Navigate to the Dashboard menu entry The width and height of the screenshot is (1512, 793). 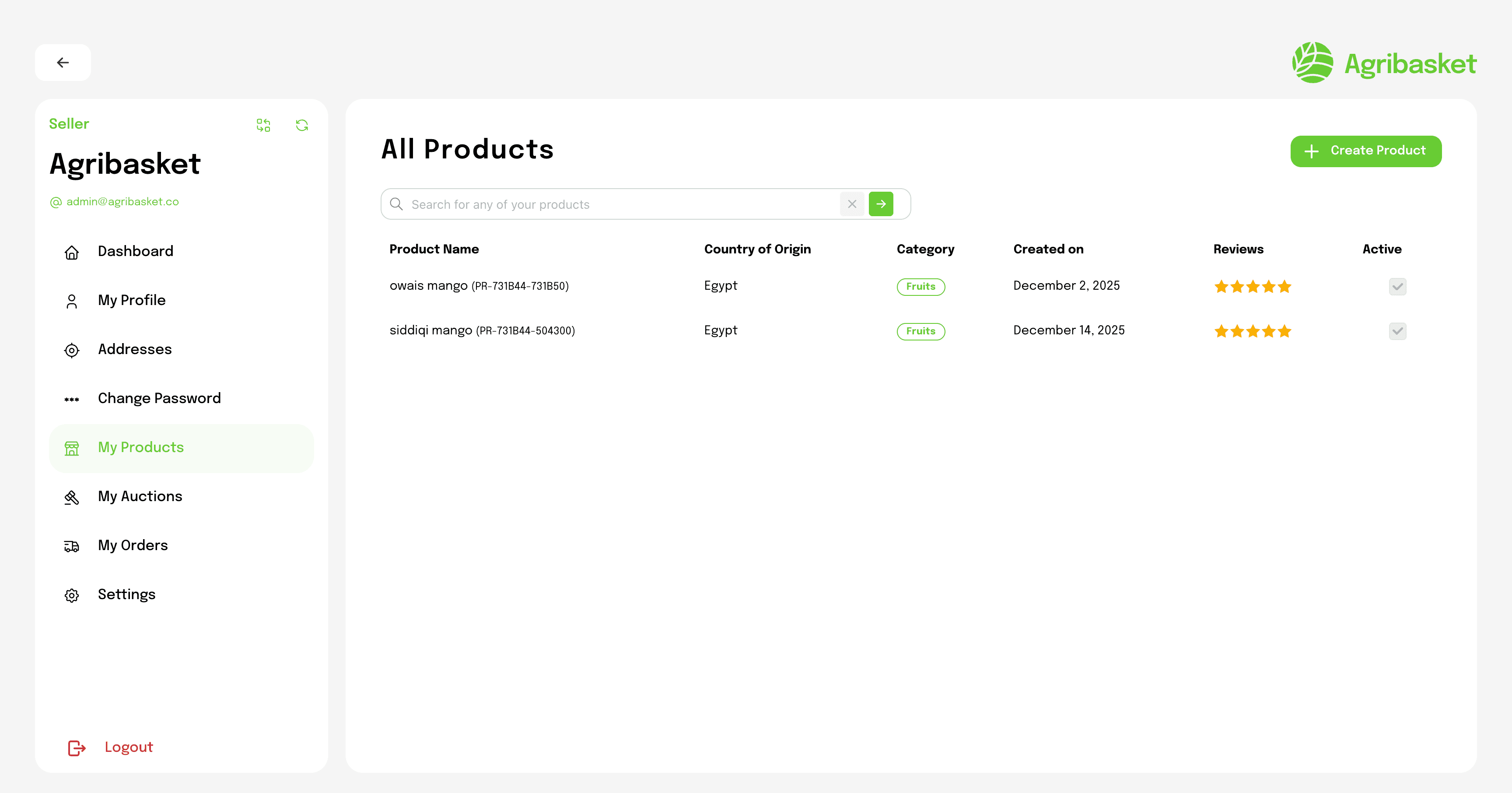coord(135,251)
